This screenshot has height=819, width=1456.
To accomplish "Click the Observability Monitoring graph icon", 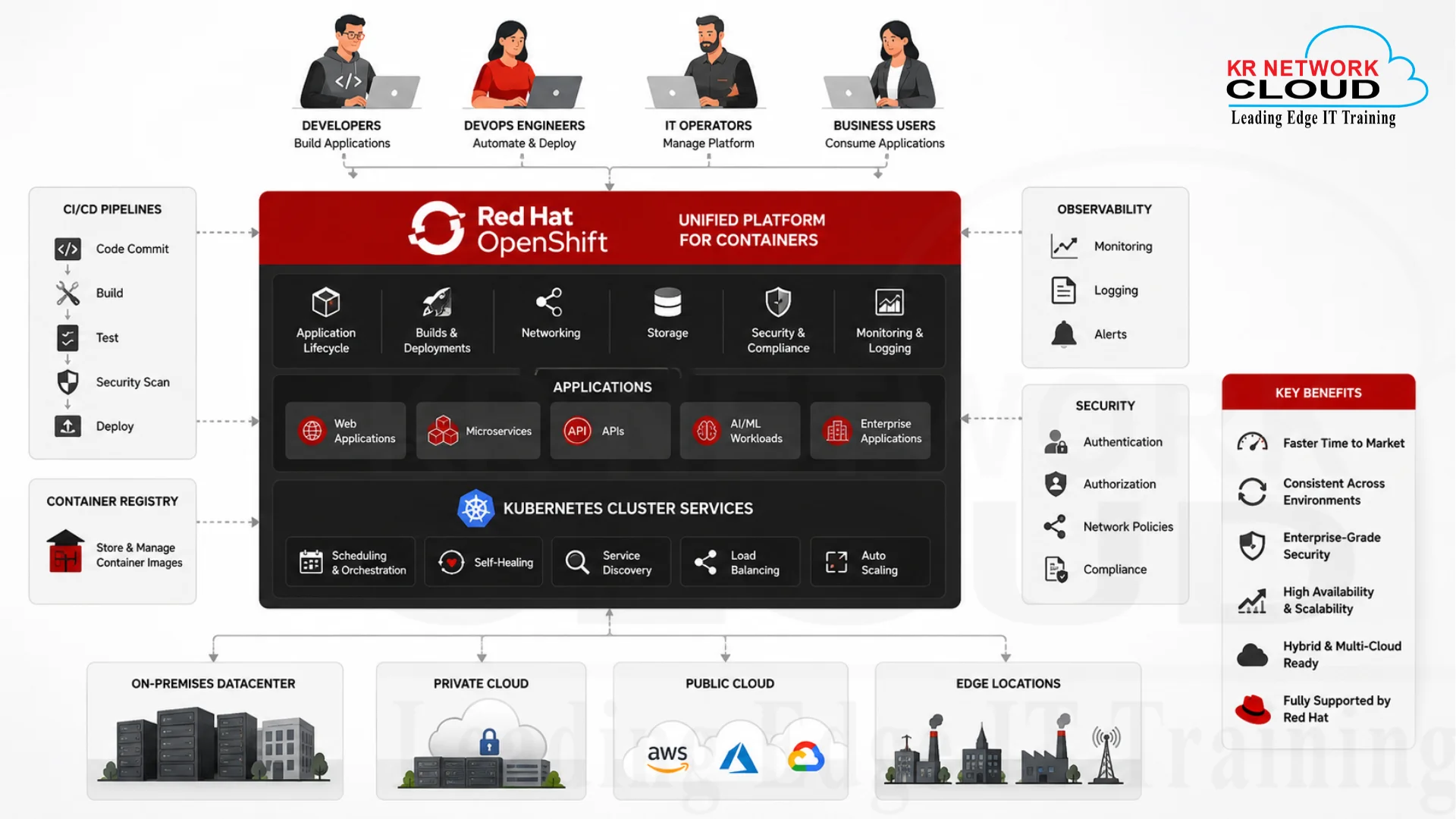I will pos(1064,246).
